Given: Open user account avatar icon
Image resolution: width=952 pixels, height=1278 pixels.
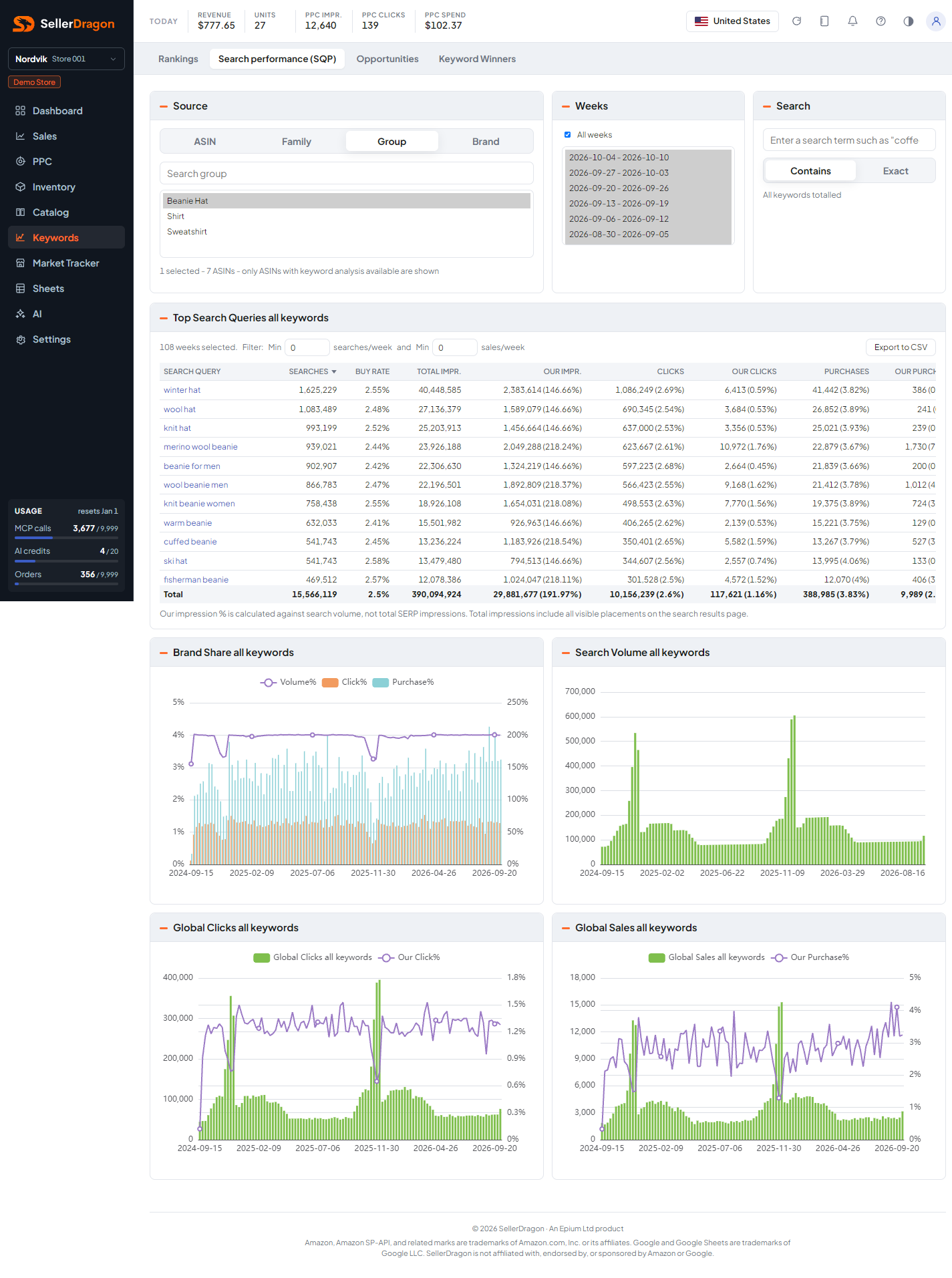Looking at the screenshot, I should click(x=936, y=21).
